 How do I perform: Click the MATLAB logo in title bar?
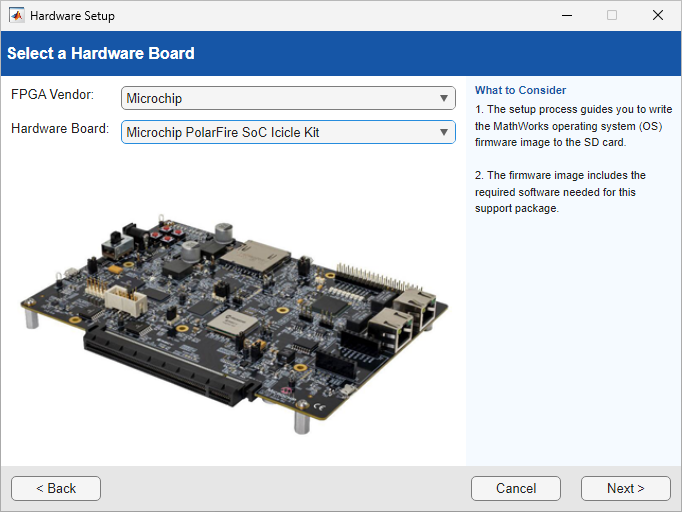(x=16, y=16)
